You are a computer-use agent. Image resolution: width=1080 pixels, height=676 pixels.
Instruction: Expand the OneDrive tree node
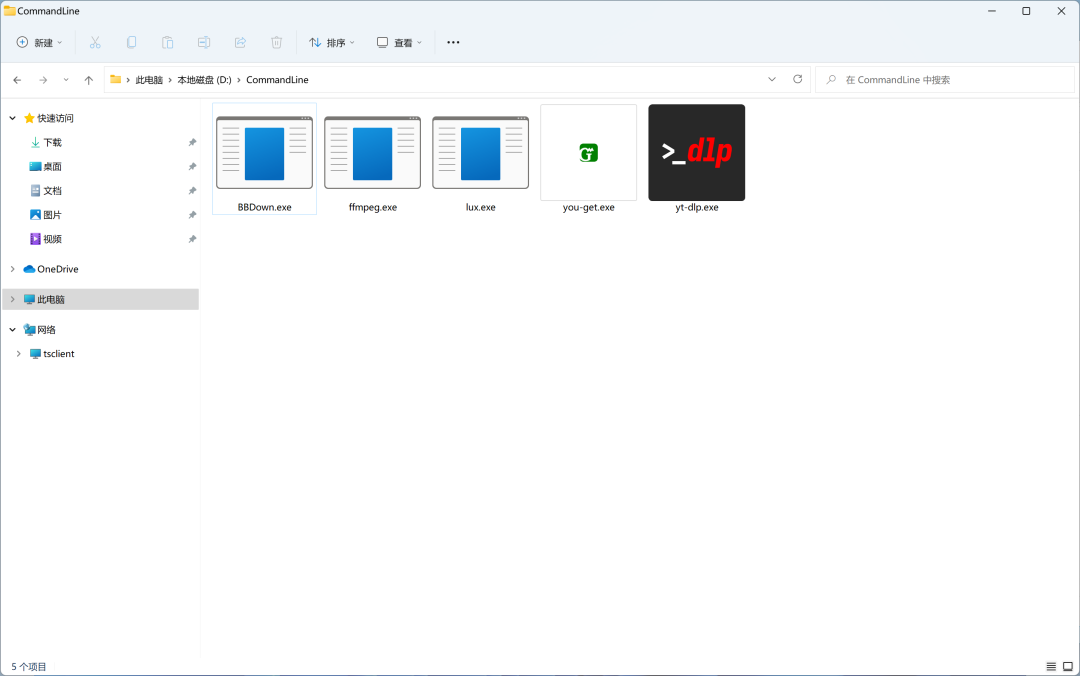[x=12, y=269]
